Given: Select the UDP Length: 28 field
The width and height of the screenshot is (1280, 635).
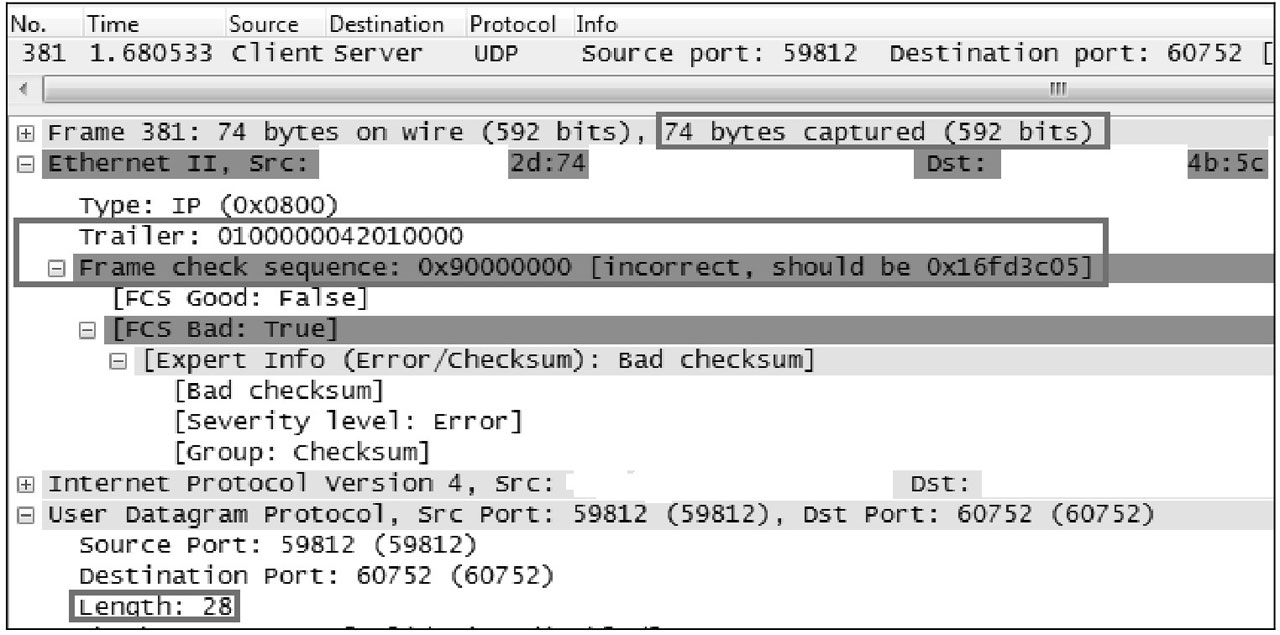Looking at the screenshot, I should (x=154, y=606).
